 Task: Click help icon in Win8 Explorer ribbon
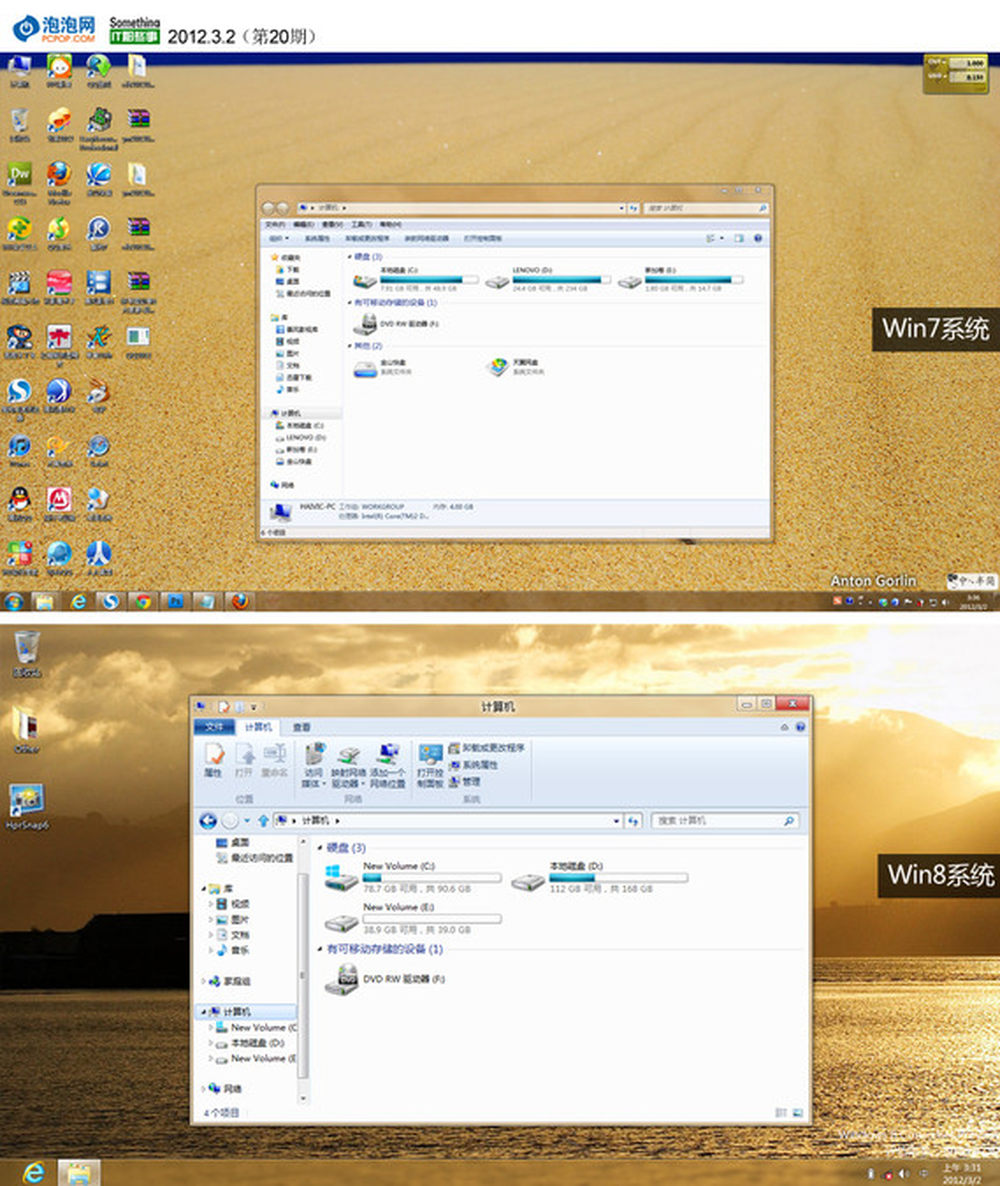coord(800,727)
